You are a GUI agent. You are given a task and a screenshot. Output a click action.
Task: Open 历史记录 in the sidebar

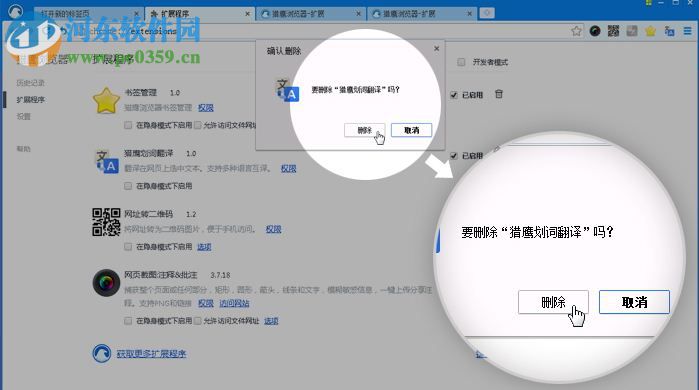pos(30,82)
